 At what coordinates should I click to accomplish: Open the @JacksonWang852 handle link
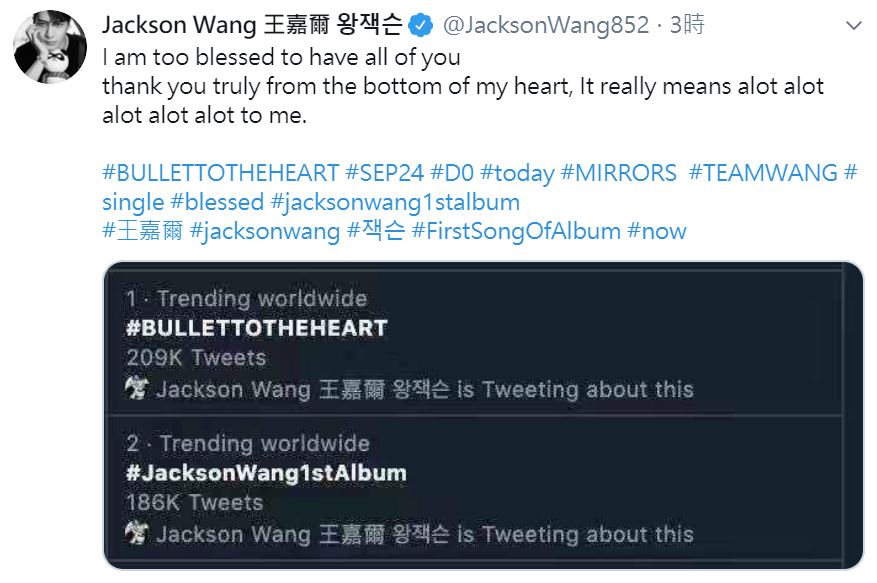click(546, 25)
